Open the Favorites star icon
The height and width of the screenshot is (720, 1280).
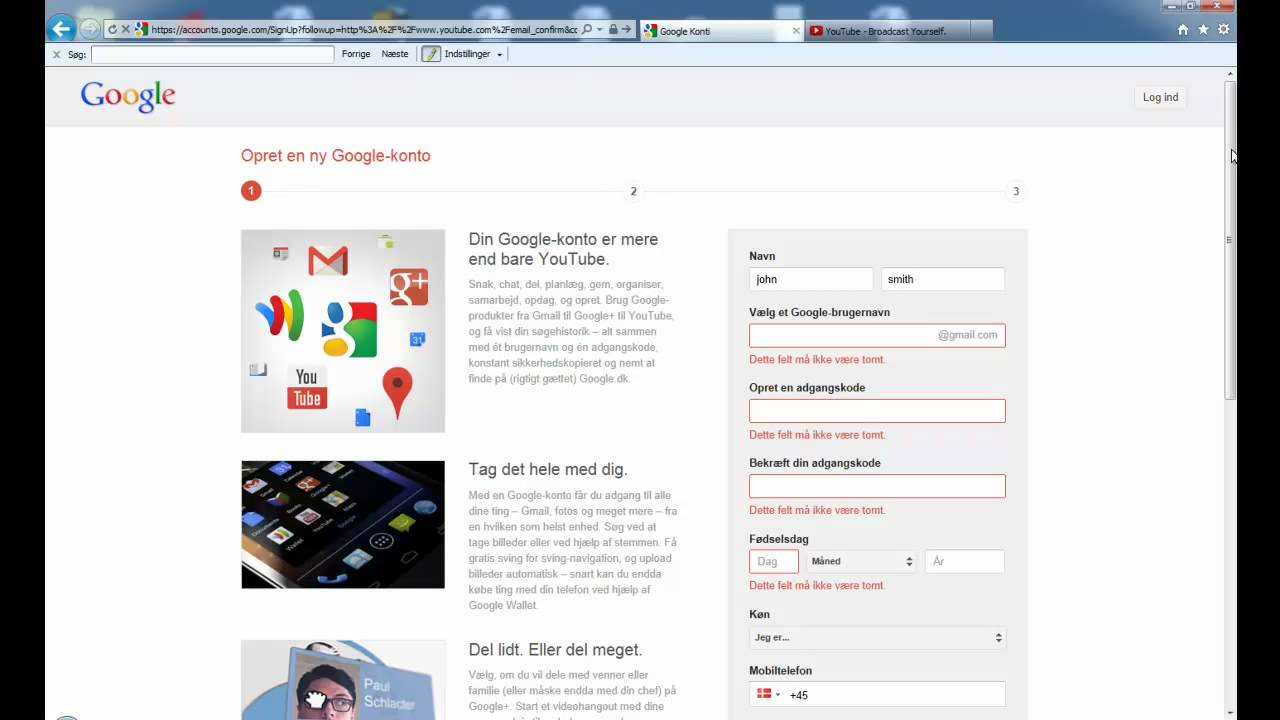1203,30
